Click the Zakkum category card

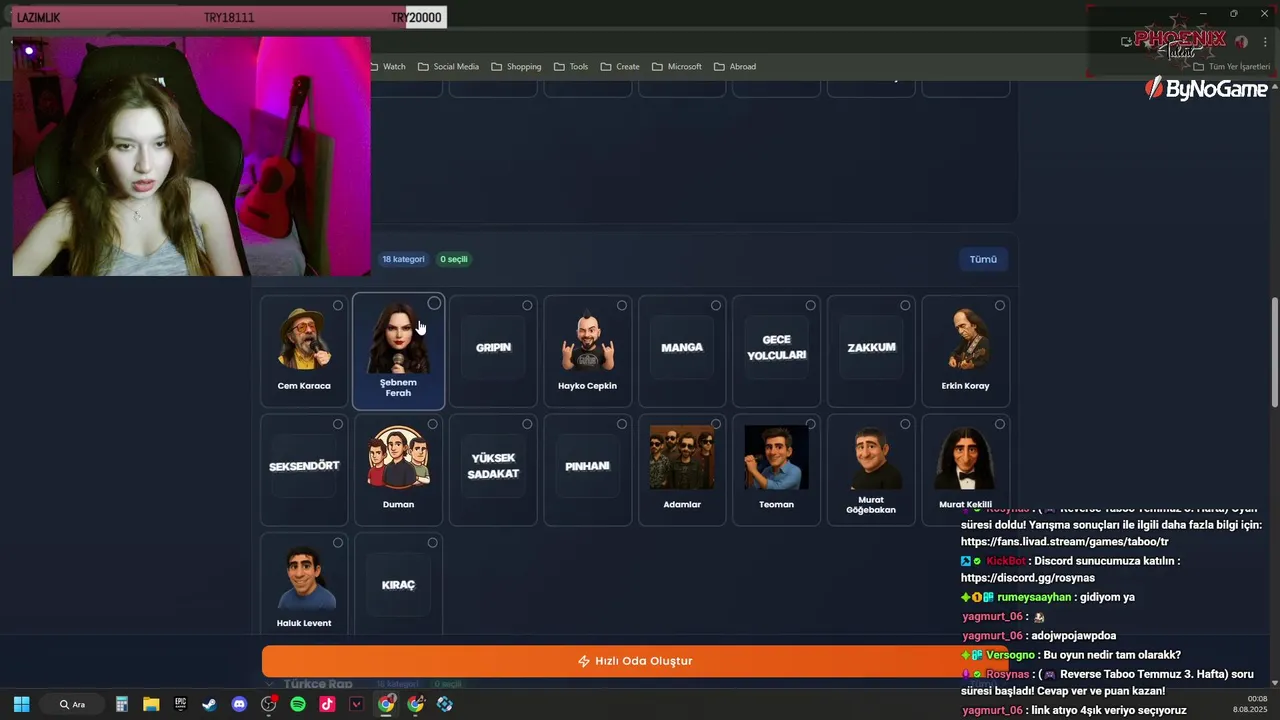(x=871, y=351)
